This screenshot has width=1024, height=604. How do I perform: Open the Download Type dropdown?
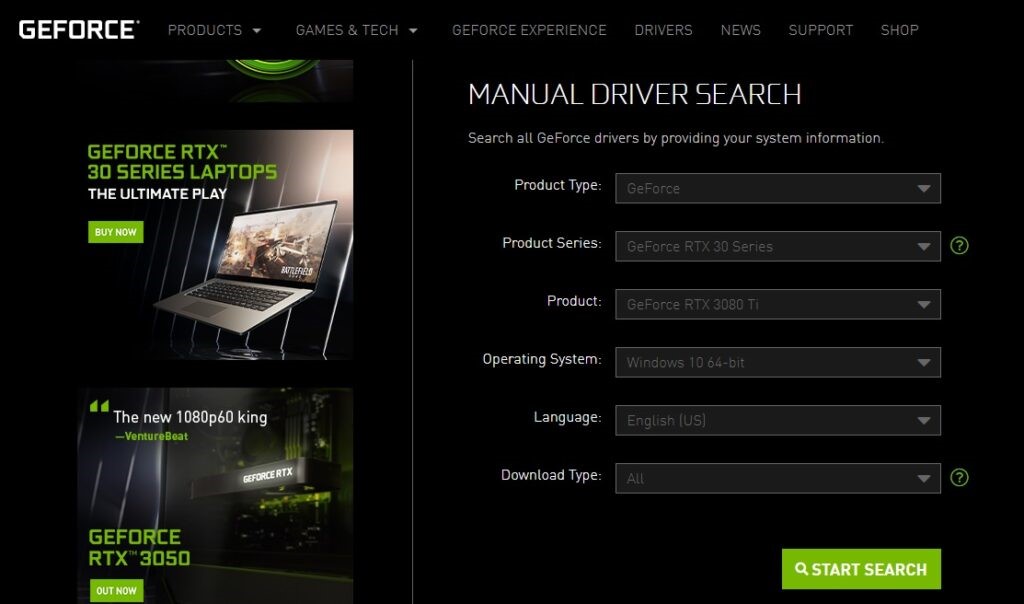778,478
